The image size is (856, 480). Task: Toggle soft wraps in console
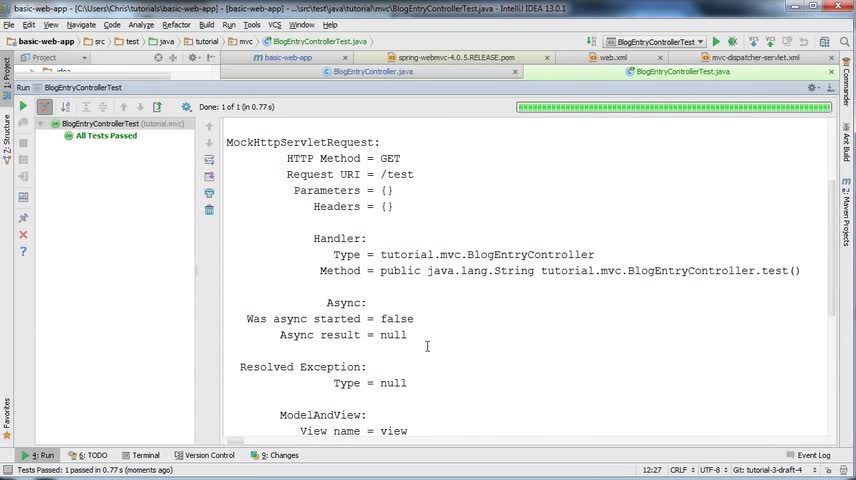pyautogui.click(x=209, y=159)
